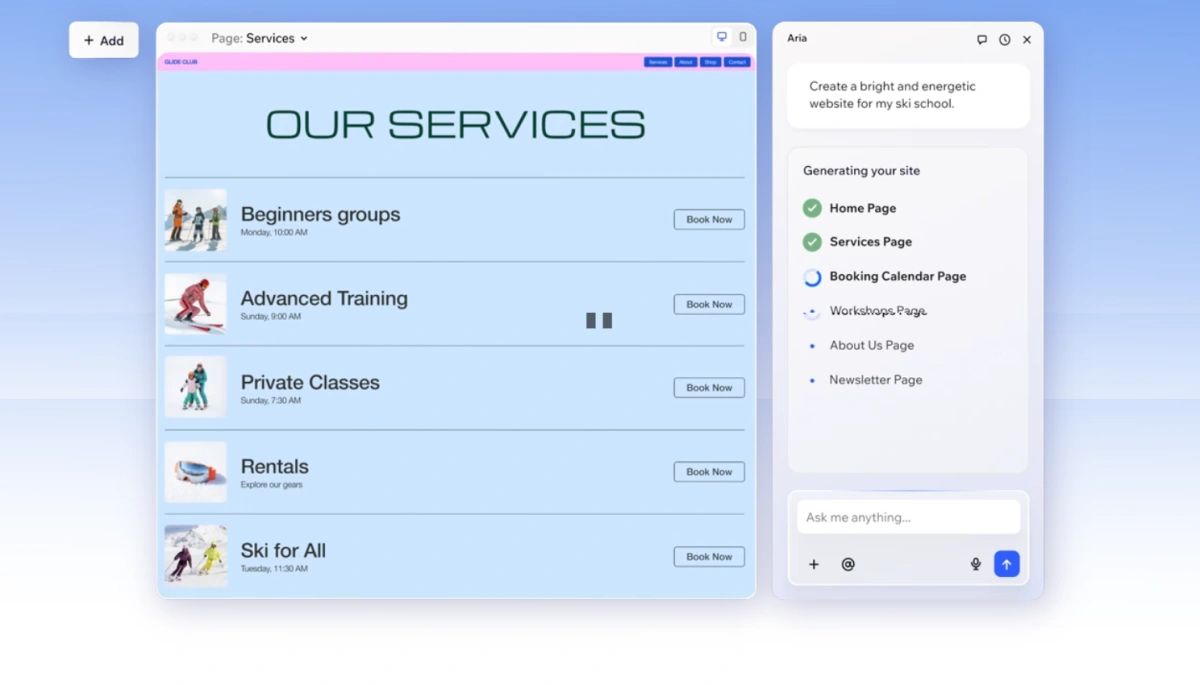Book Now for Ski for All
This screenshot has height=685, width=1200.
(709, 556)
